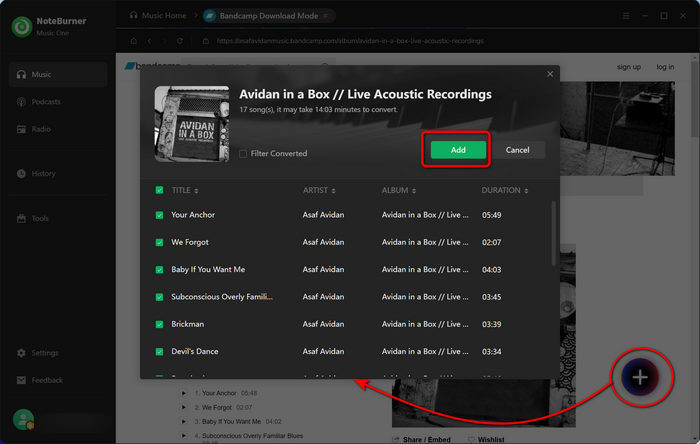Click the round plus add button
Screen dimensions: 700x444
640,377
